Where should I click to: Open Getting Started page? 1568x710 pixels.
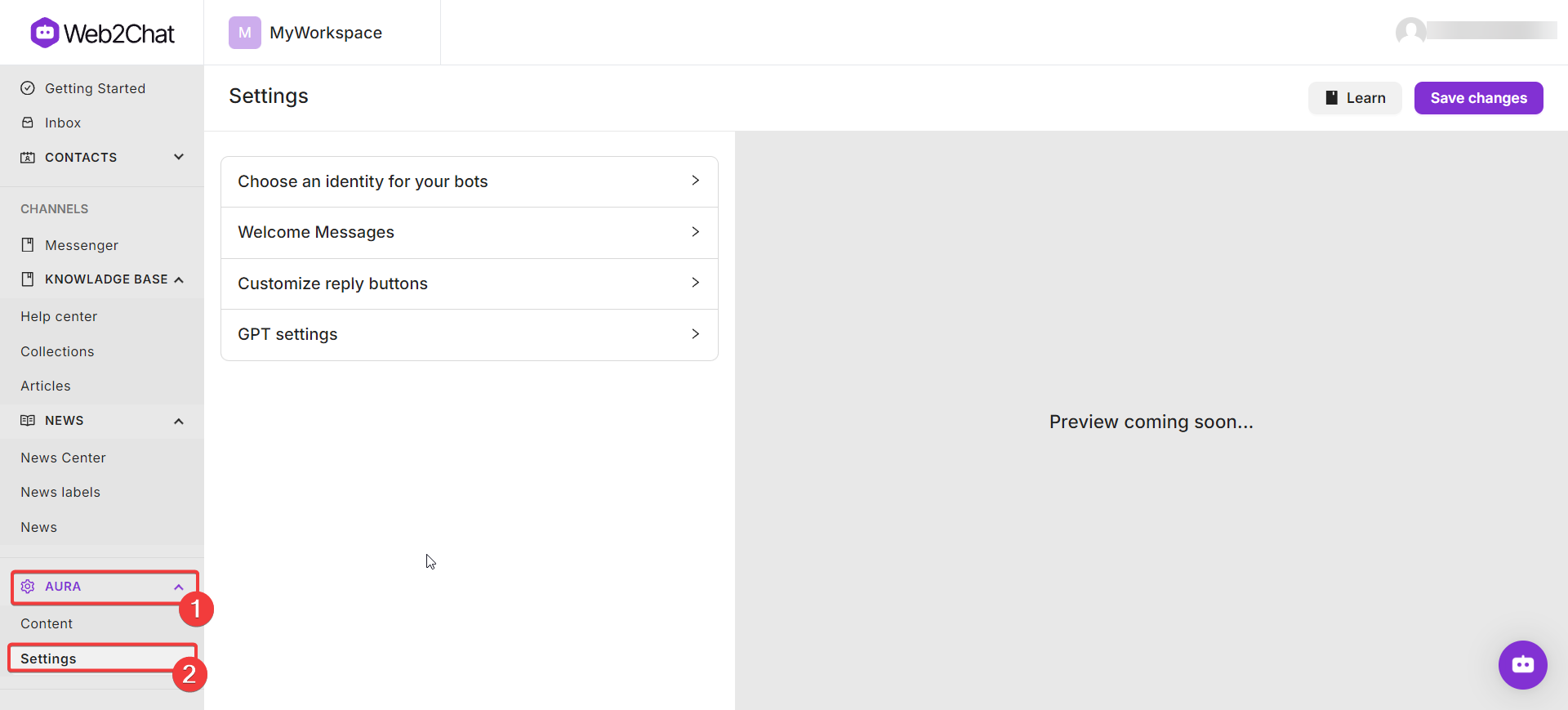(95, 88)
